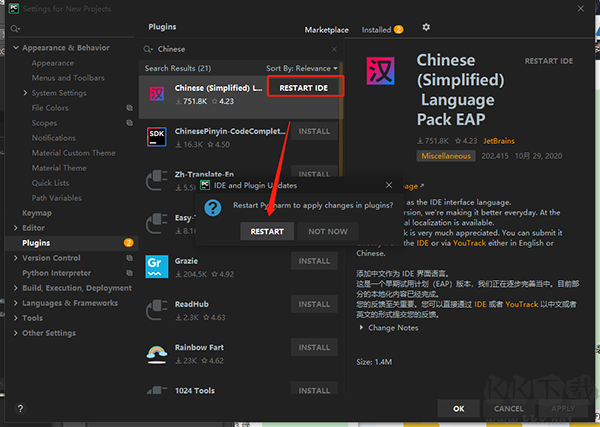Open the YouTrack link in English description
600x427 pixels.
click(469, 243)
